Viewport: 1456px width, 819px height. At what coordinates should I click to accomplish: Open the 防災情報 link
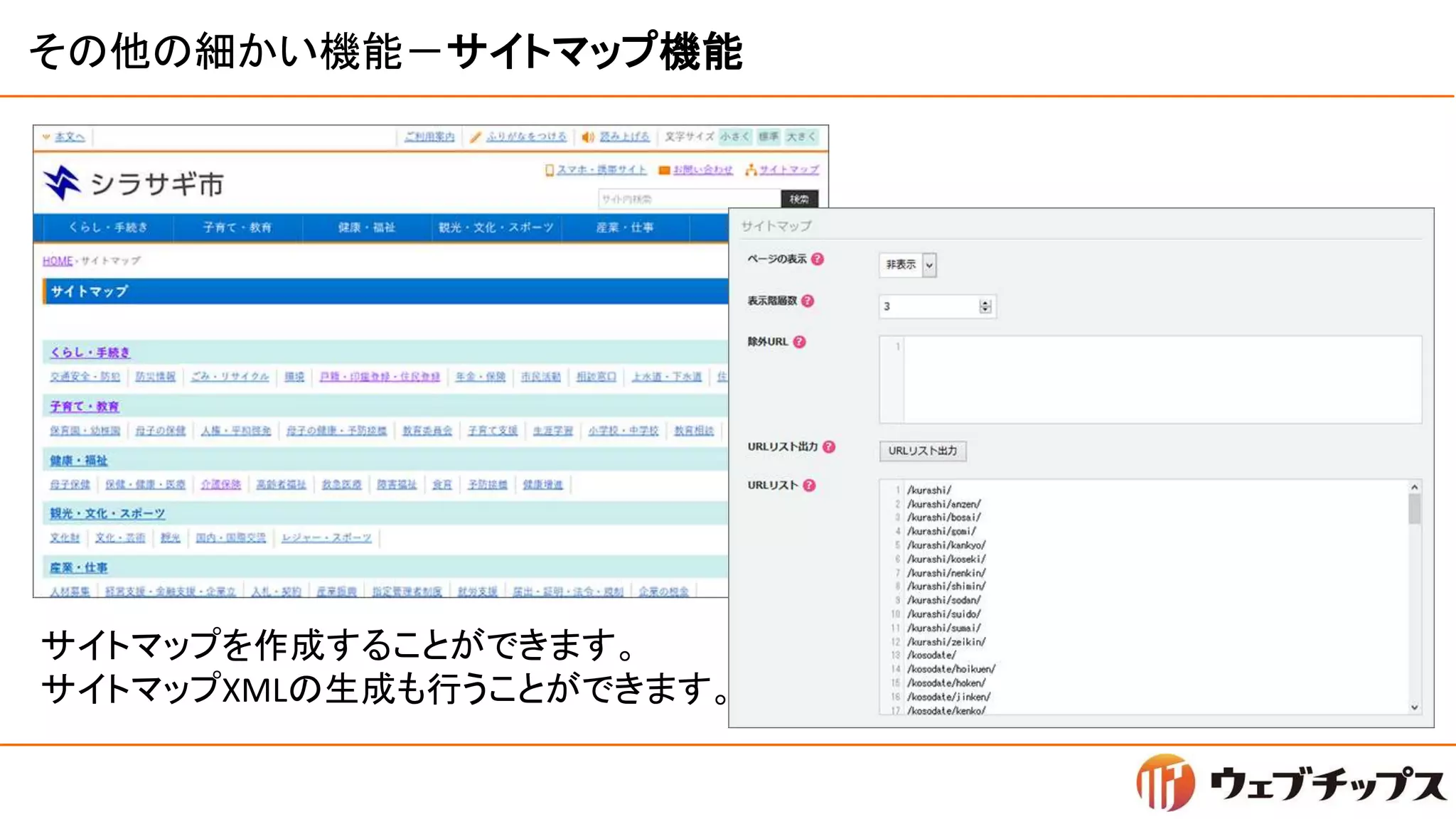pos(155,377)
